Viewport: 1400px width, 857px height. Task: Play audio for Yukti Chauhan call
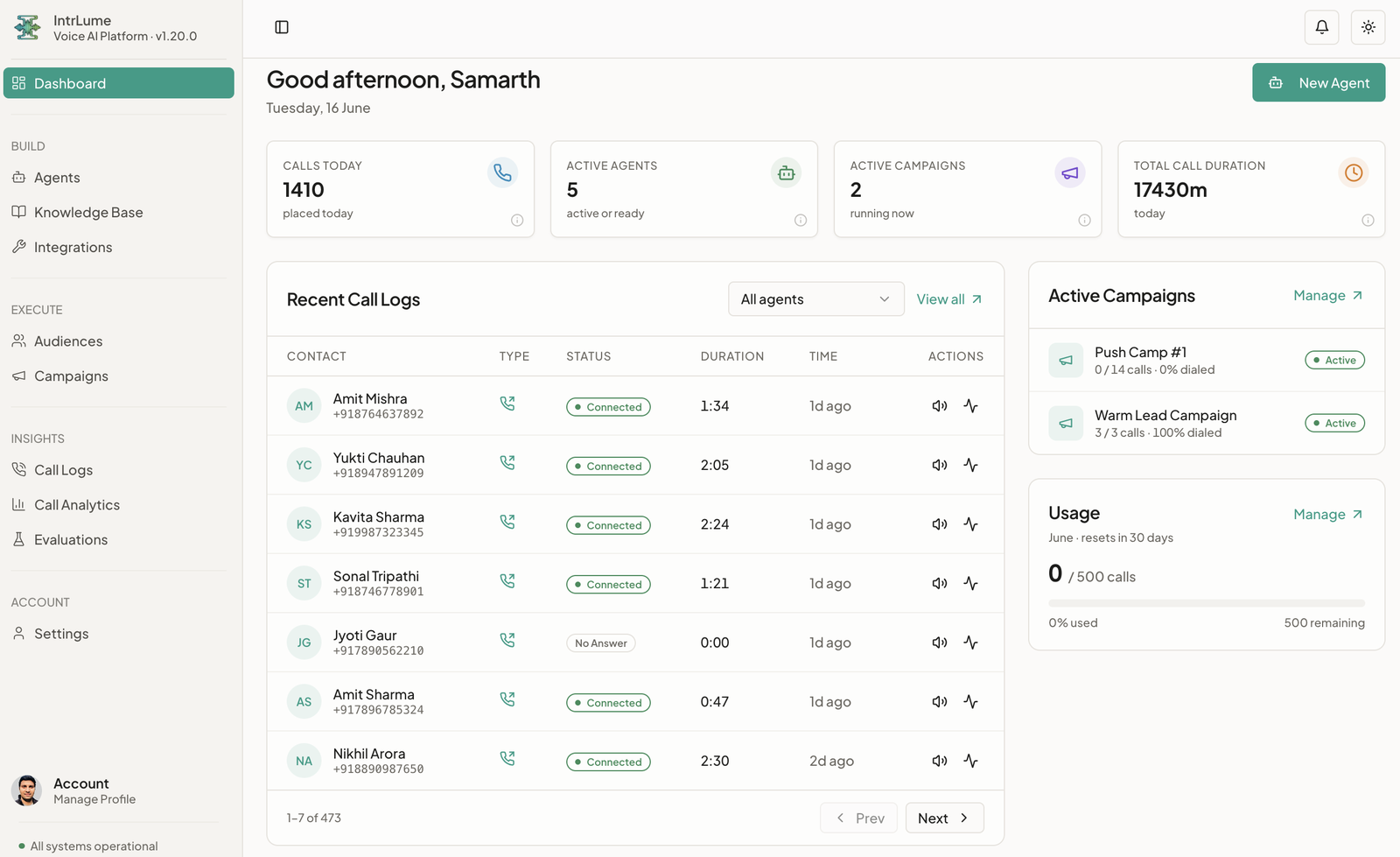tap(940, 465)
